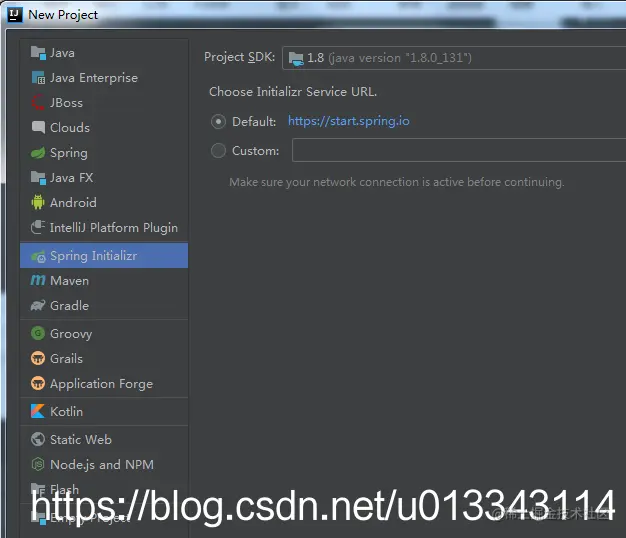Click the green Spring leaf icon
Screen dimensions: 626x538
[38, 152]
